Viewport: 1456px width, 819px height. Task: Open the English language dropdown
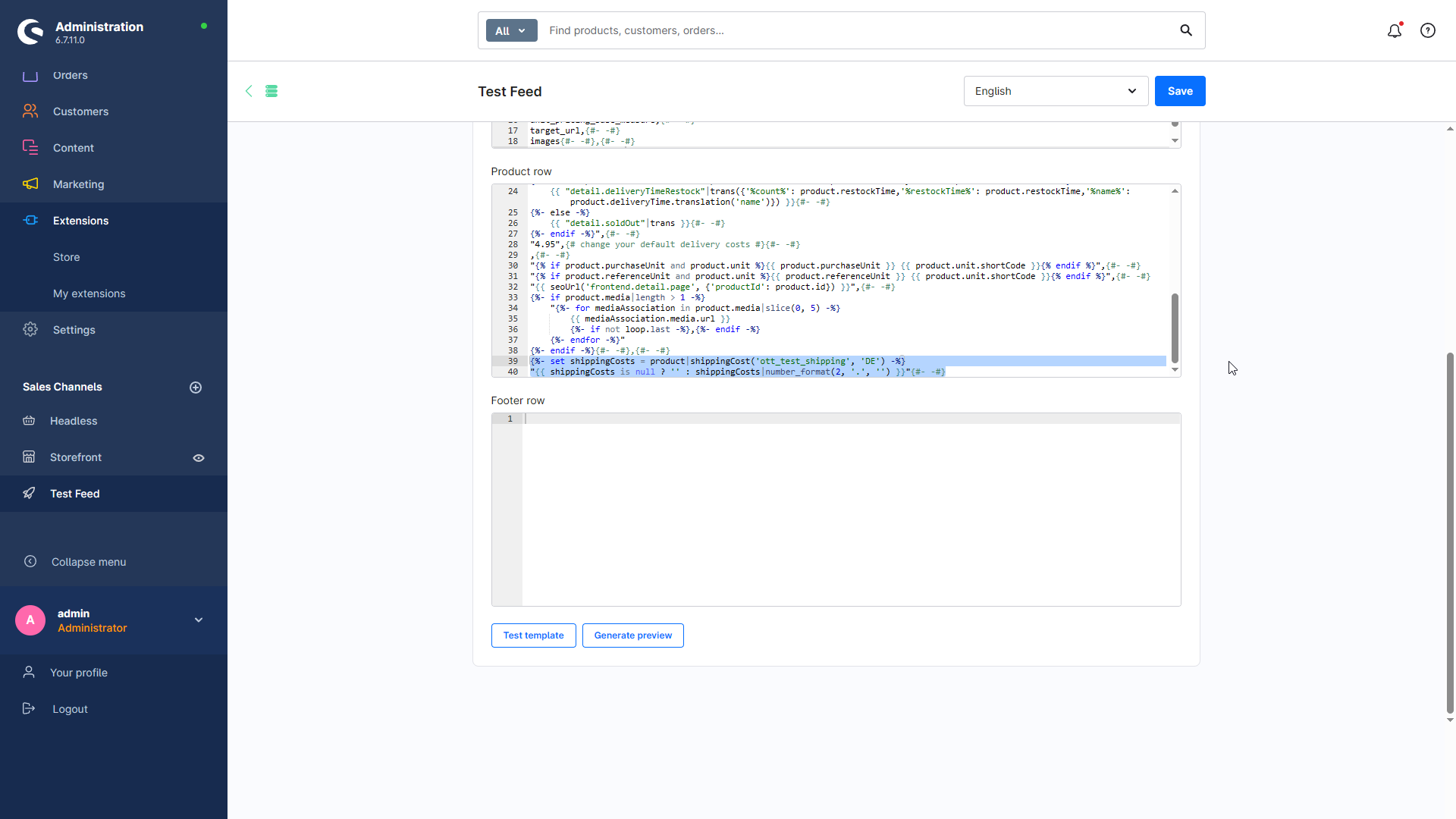[1056, 91]
